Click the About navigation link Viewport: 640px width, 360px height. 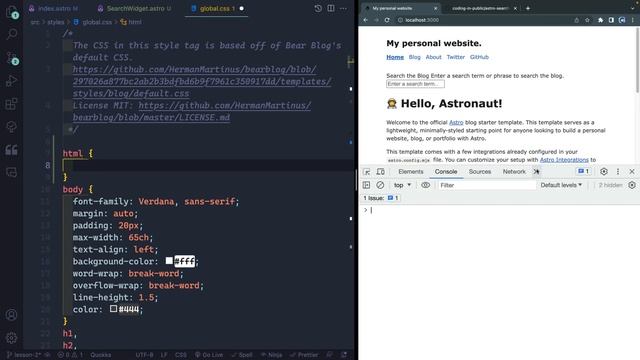pos(433,57)
